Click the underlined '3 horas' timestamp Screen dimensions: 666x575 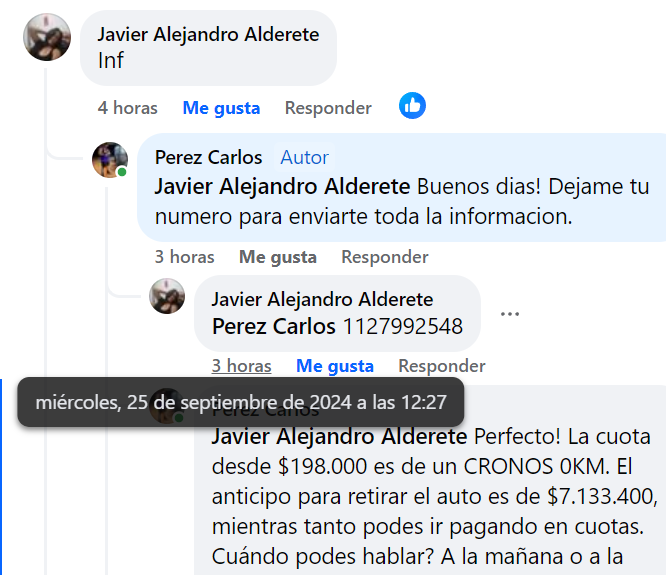click(x=241, y=366)
